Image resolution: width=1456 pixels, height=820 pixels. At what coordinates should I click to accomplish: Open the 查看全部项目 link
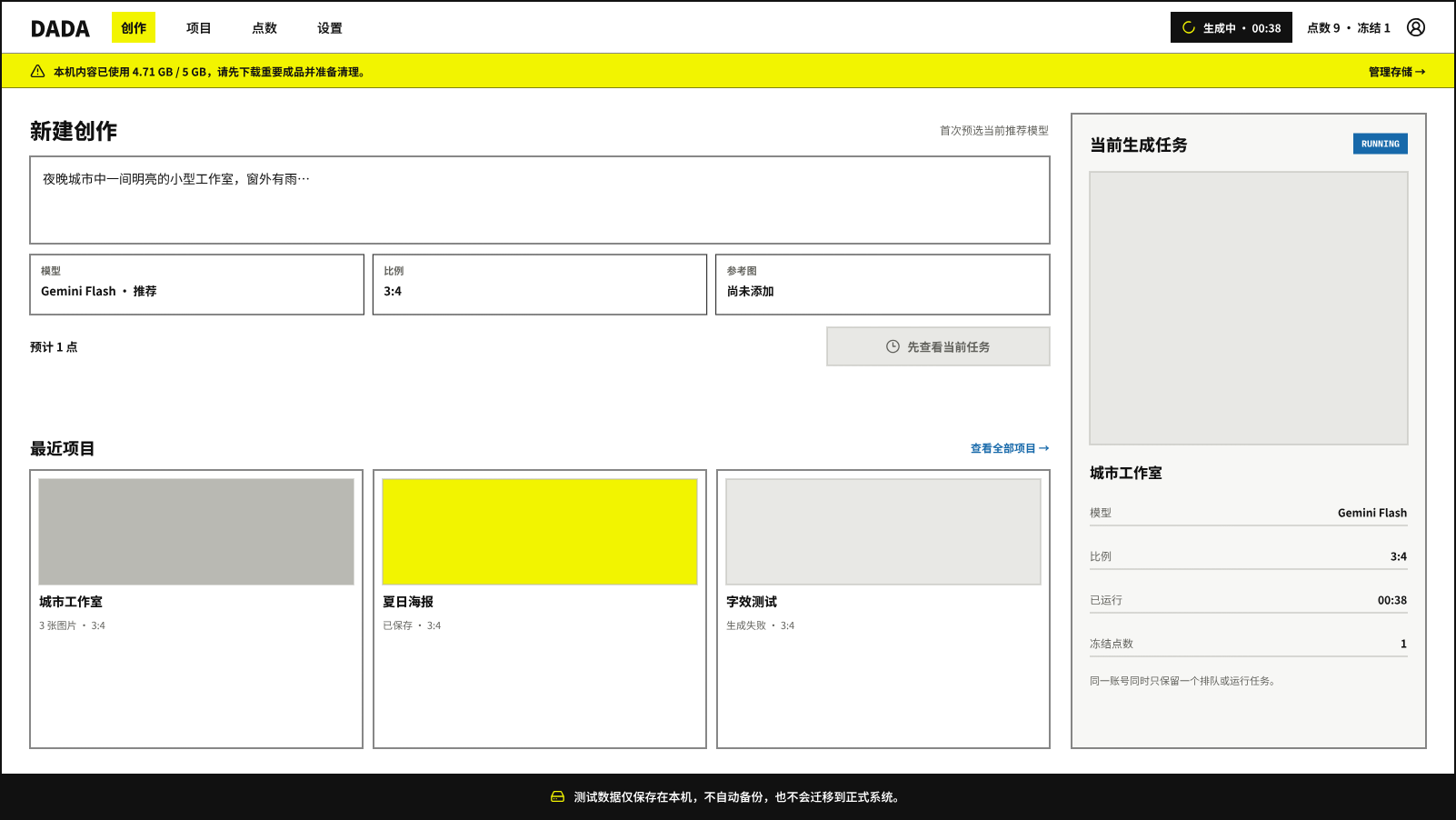click(x=1010, y=448)
